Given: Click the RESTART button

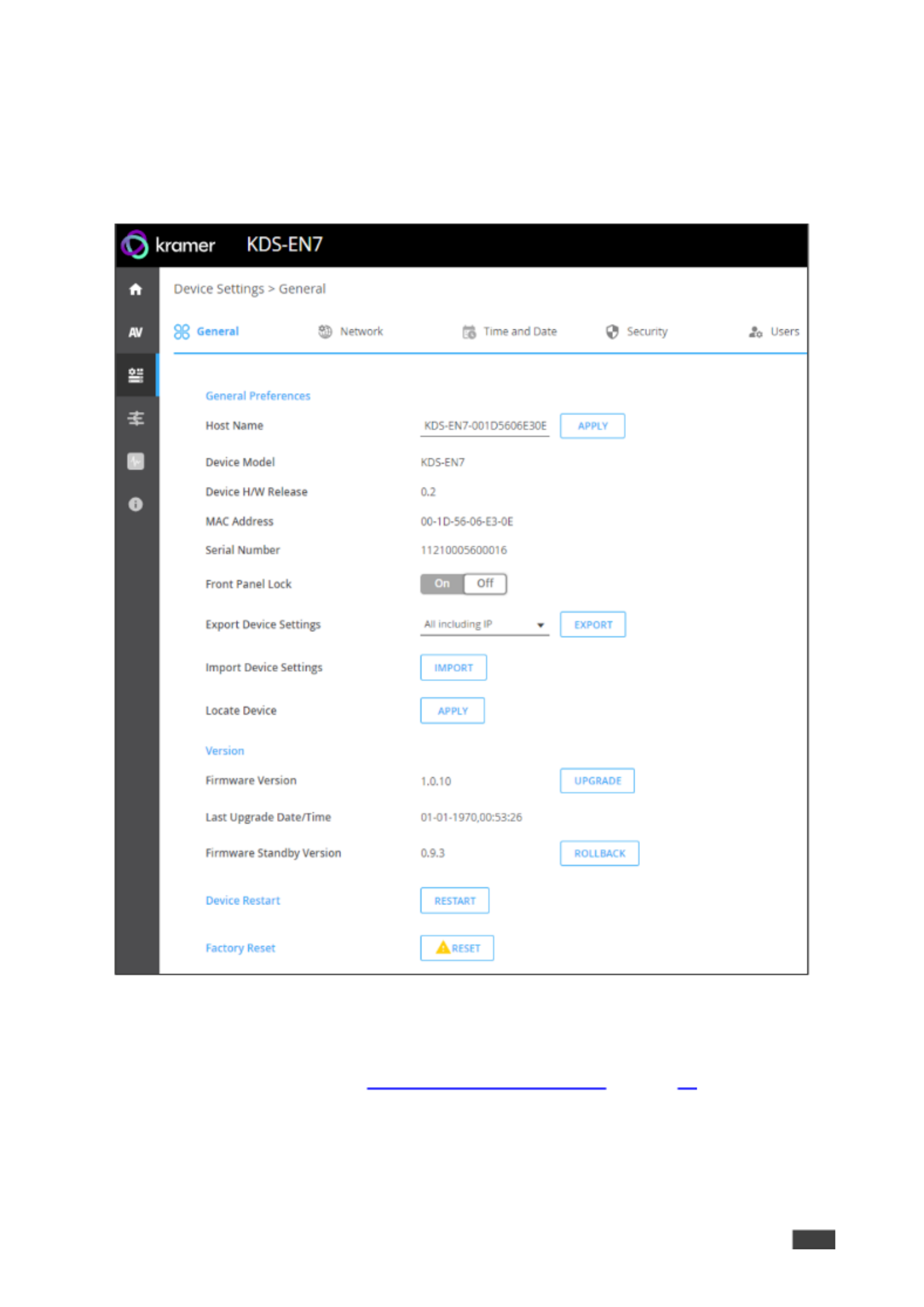Looking at the screenshot, I should 455,901.
